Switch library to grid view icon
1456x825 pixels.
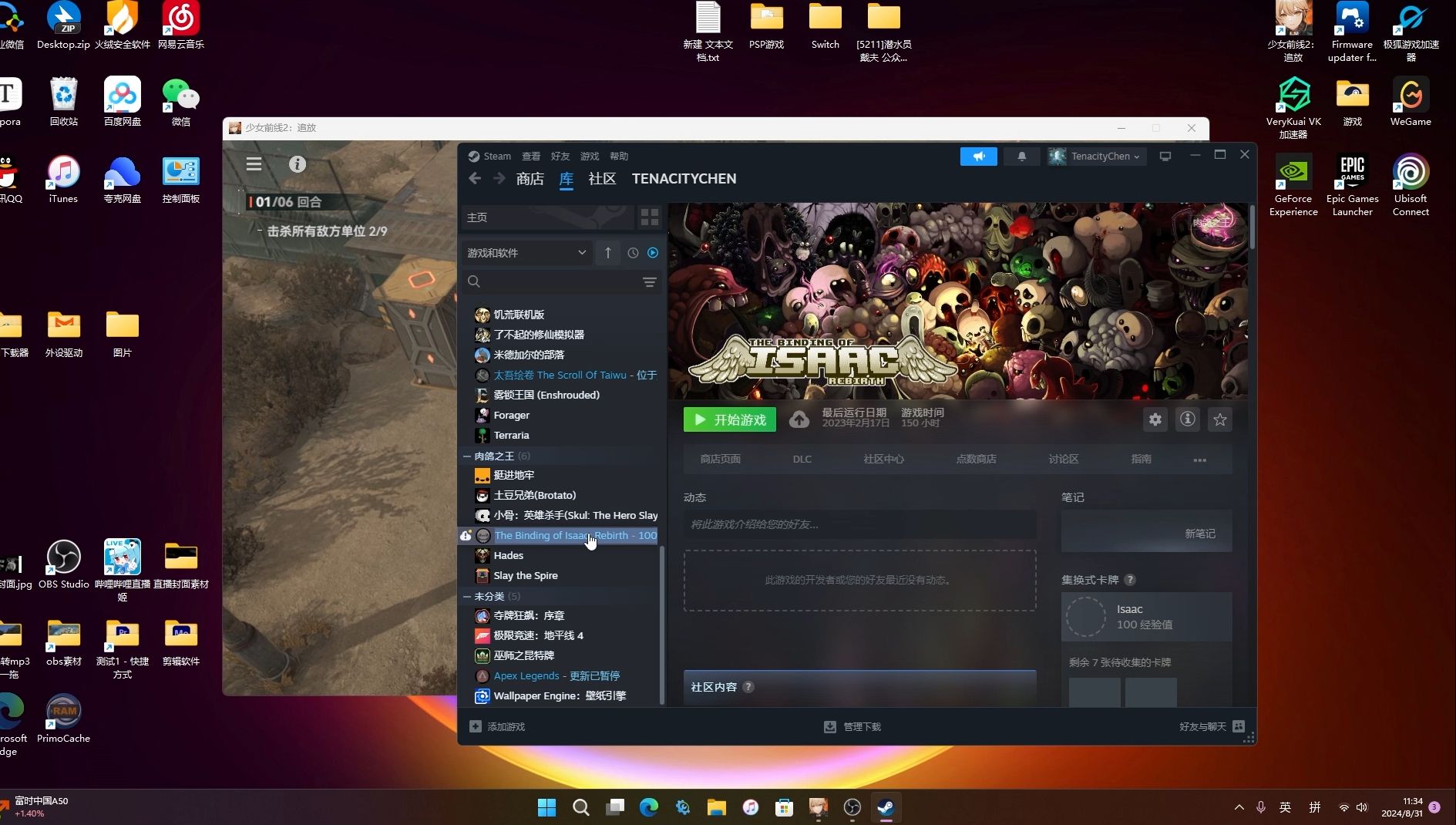click(x=650, y=217)
